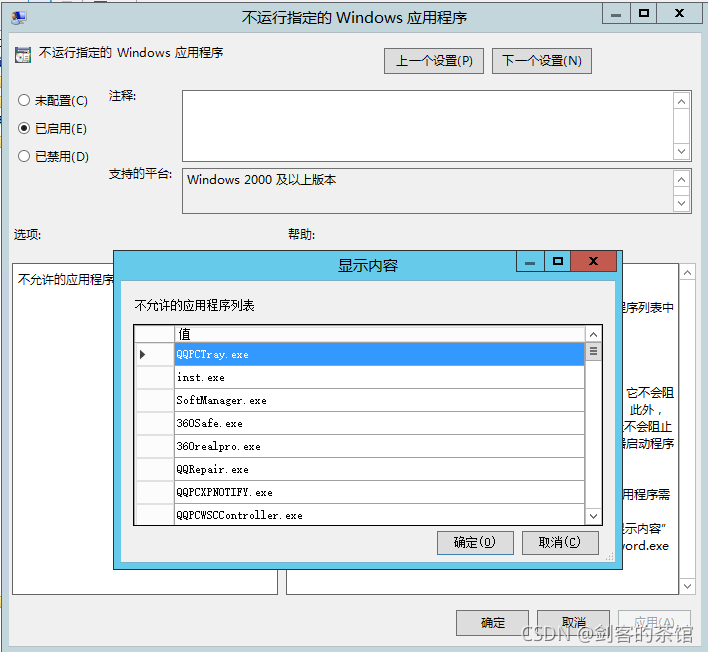Select the SoftManager.exe entry
708x652 pixels.
tap(379, 401)
